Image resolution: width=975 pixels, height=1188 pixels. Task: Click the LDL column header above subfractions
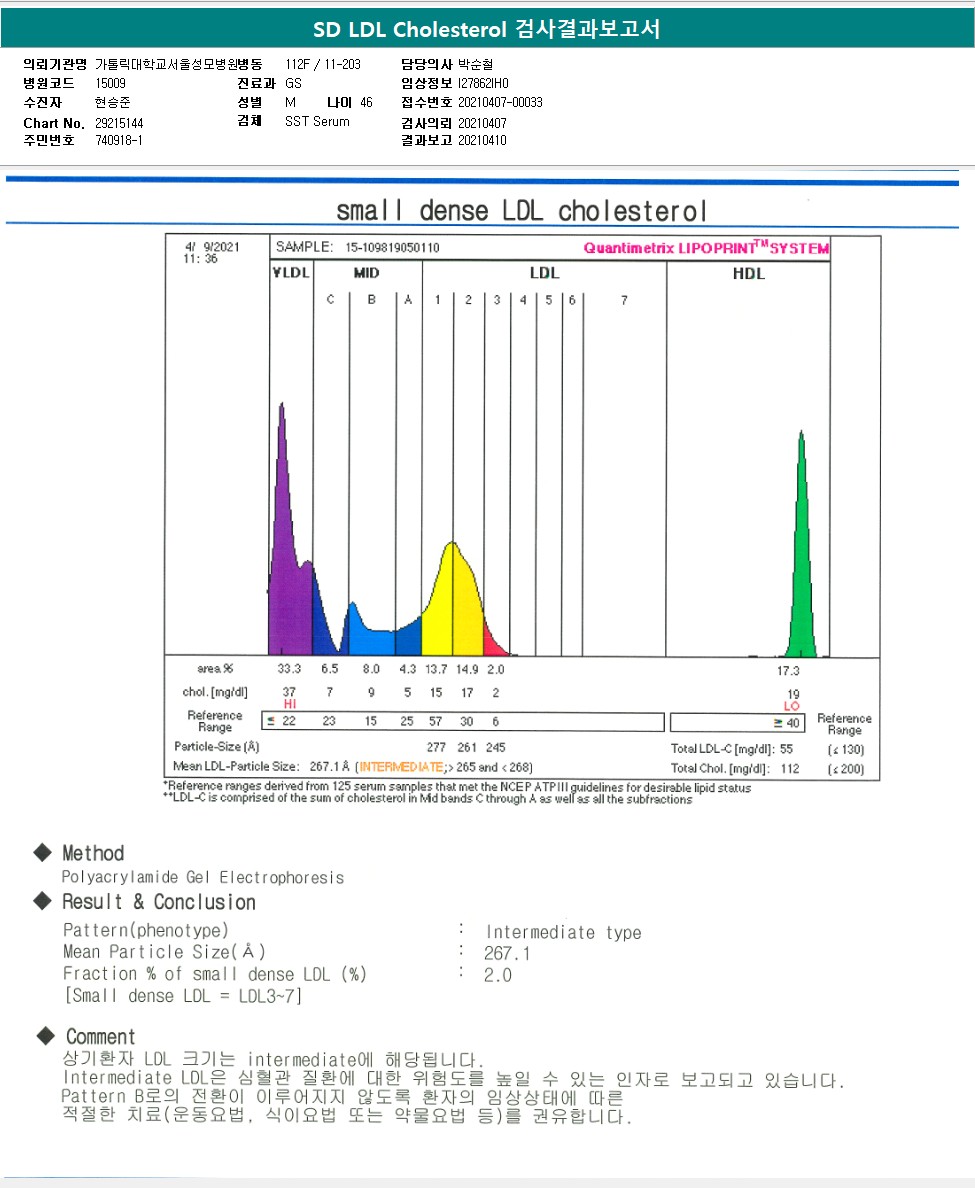tap(544, 273)
